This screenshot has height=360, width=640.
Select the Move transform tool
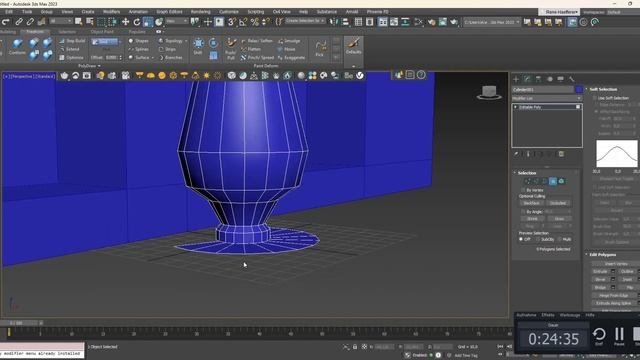pyautogui.click(x=125, y=22)
